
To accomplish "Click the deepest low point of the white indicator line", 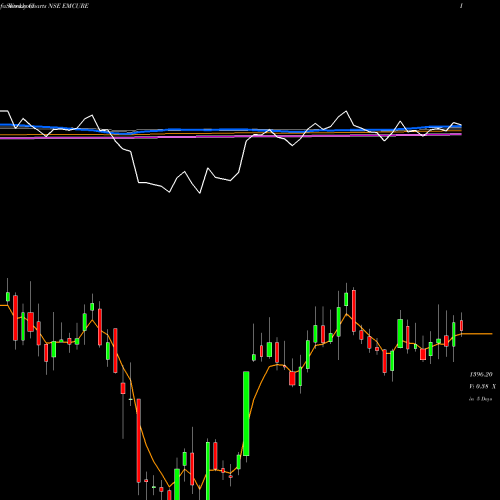I will pyautogui.click(x=200, y=193).
